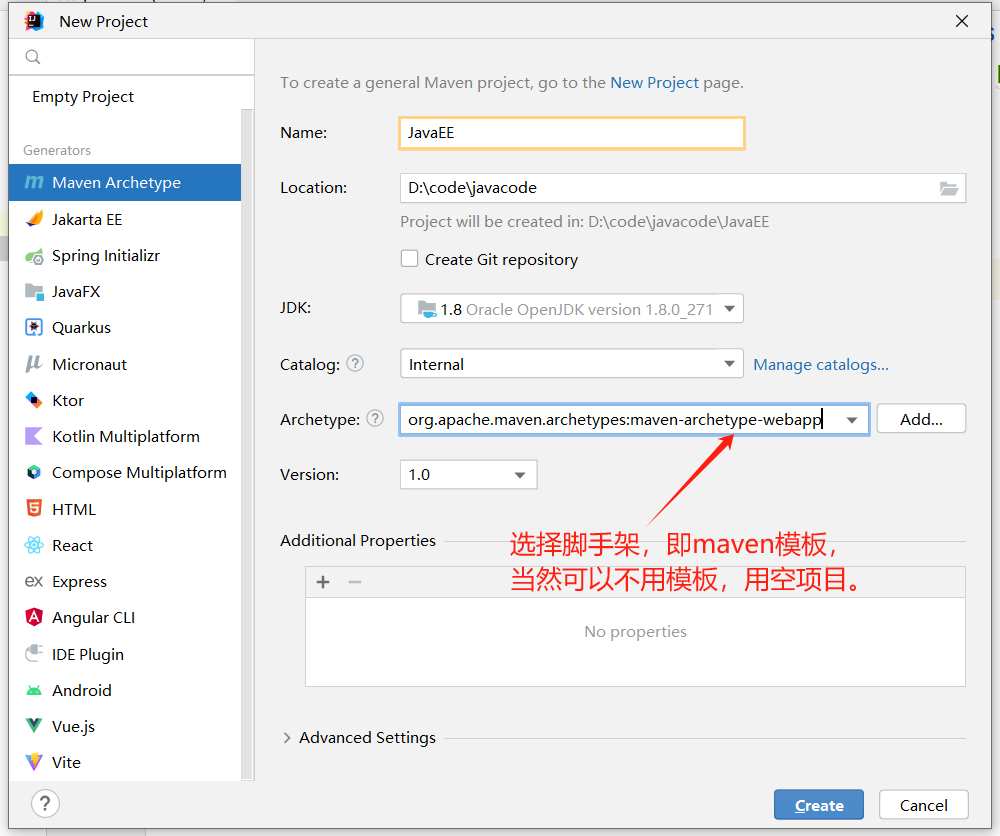Click the Cancel button
This screenshot has width=1000, height=836.
[x=923, y=805]
